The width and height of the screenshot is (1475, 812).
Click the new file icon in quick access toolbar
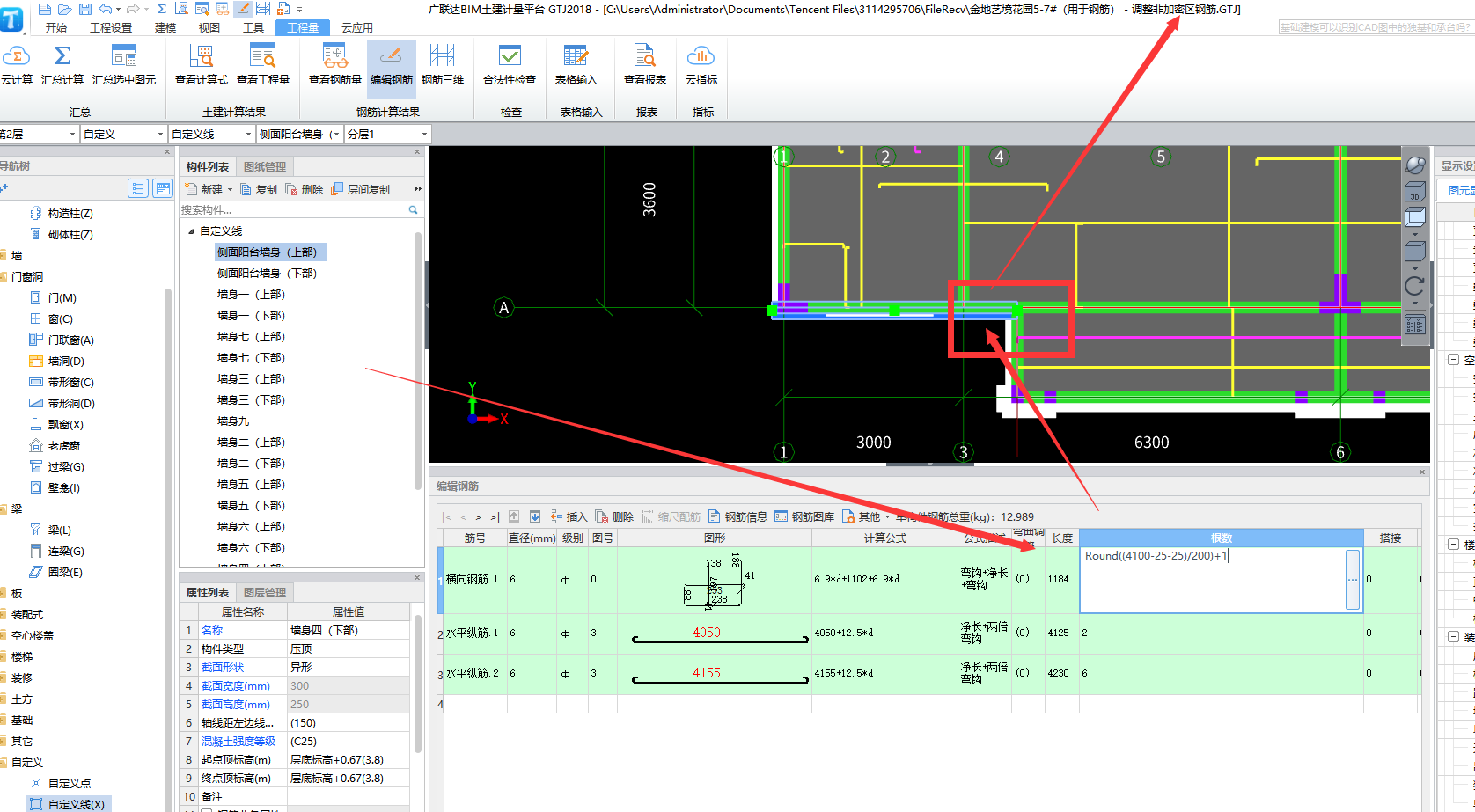click(45, 9)
